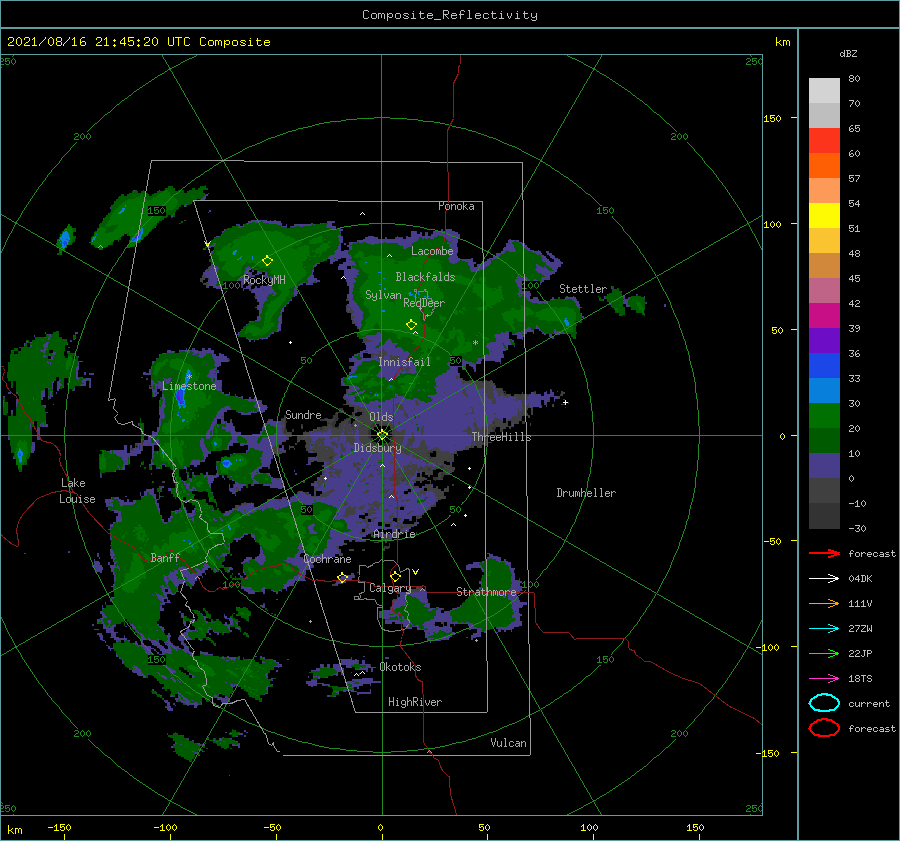Select the dark gray -10 dBZ swatch
This screenshot has height=841, width=900.
tap(824, 515)
